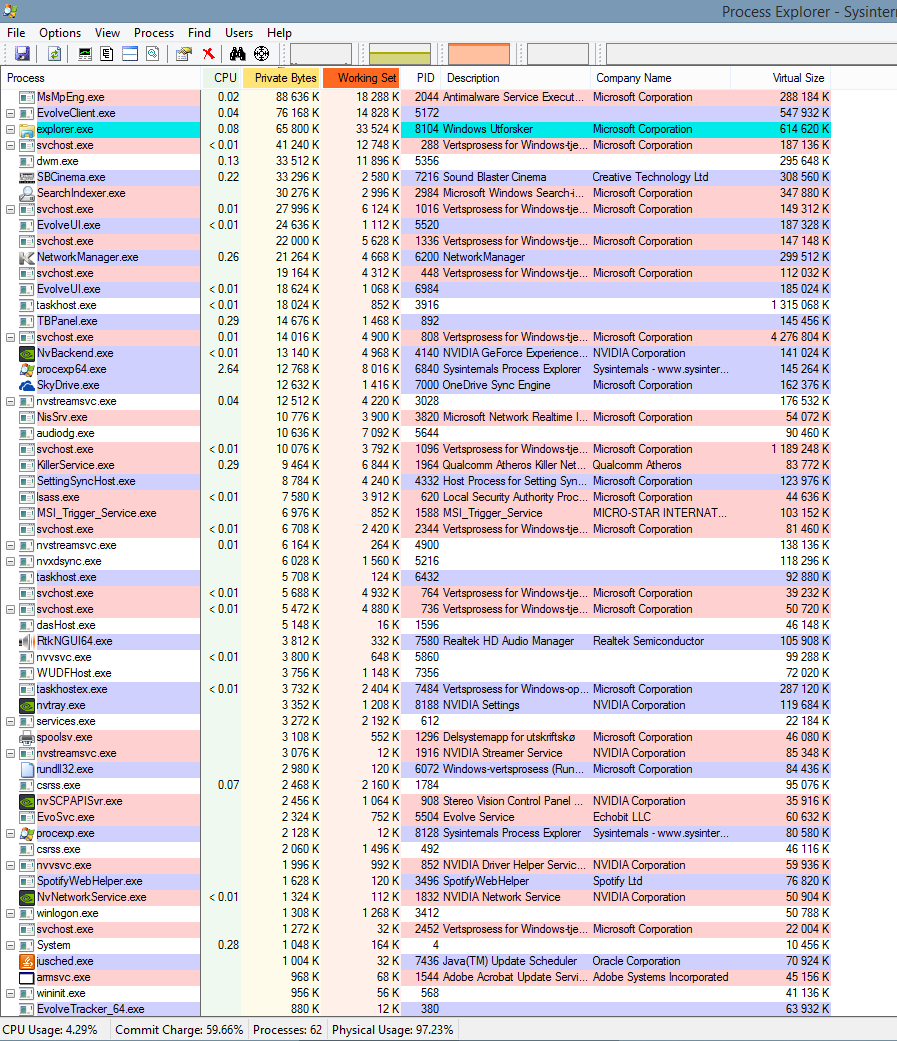The width and height of the screenshot is (897, 1041).
Task: Select the MsMpEng.exe process row
Action: (x=416, y=97)
